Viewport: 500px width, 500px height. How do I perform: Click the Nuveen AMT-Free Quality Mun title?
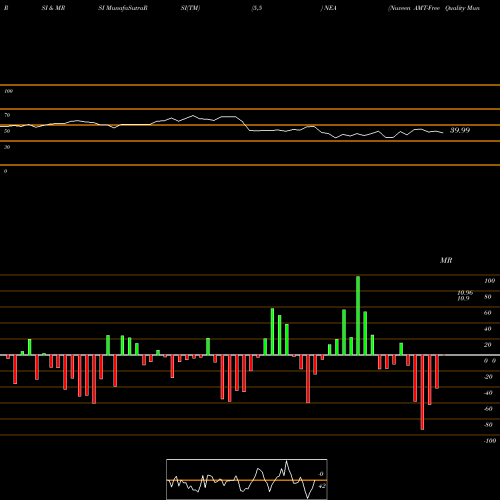click(434, 8)
